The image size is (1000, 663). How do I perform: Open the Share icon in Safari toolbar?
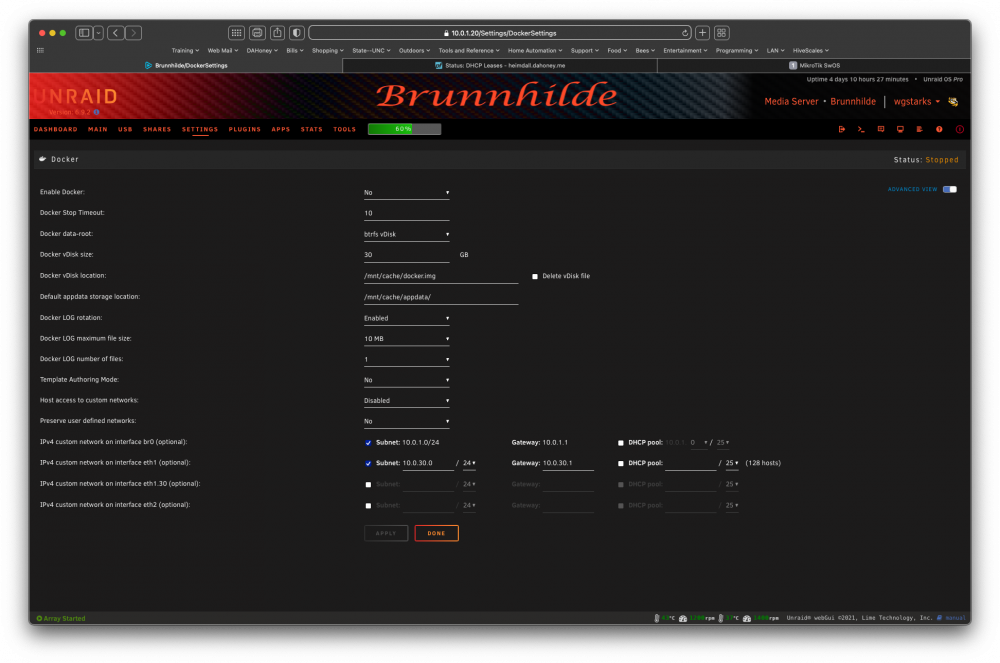pos(277,33)
